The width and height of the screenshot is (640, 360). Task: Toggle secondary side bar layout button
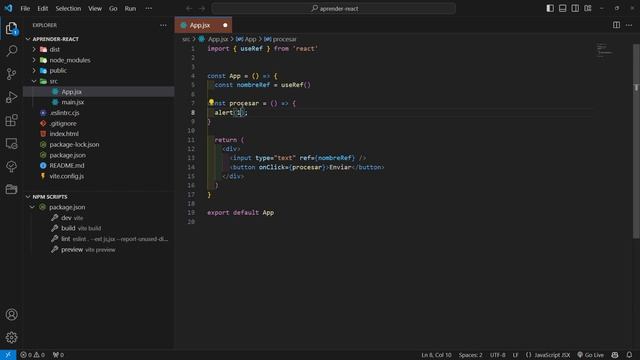[x=575, y=8]
